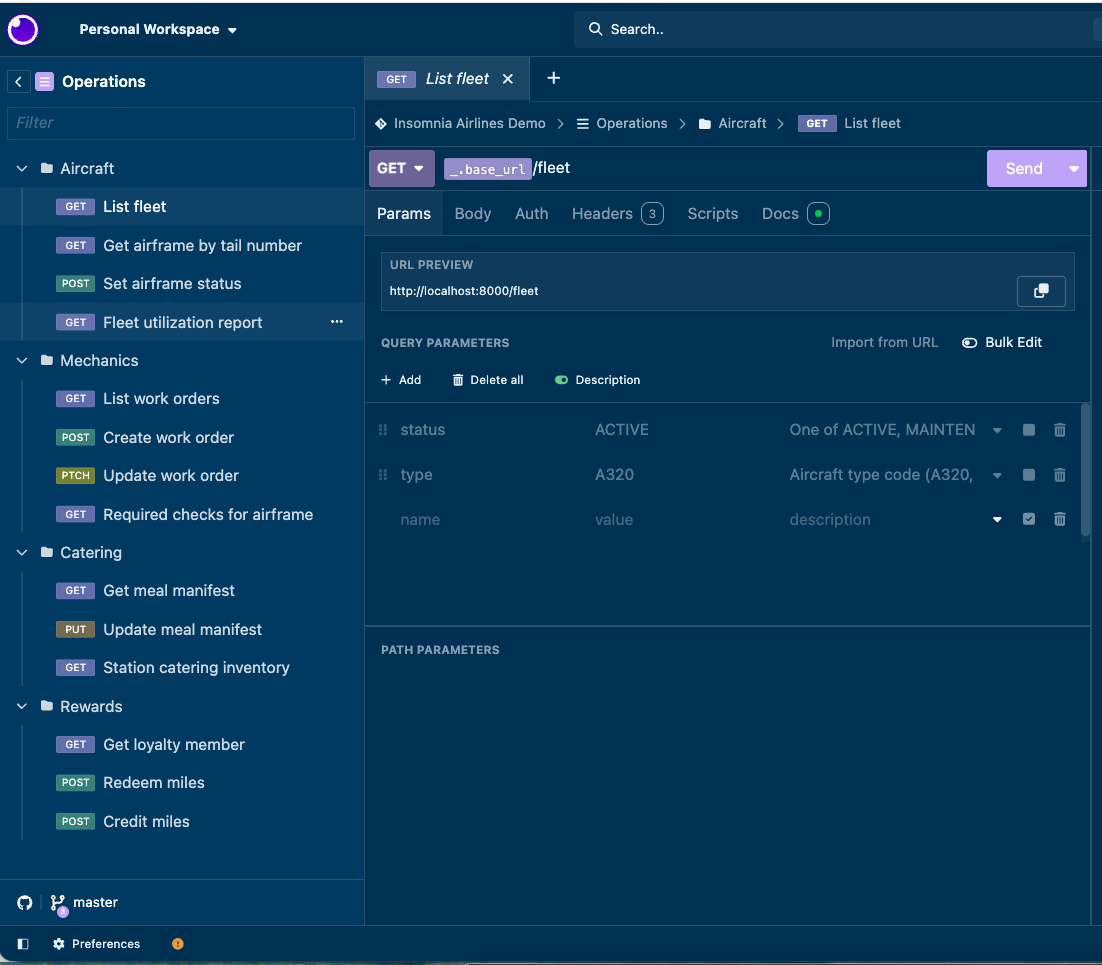
Task: Click the Preferences gear icon
Action: (59, 944)
